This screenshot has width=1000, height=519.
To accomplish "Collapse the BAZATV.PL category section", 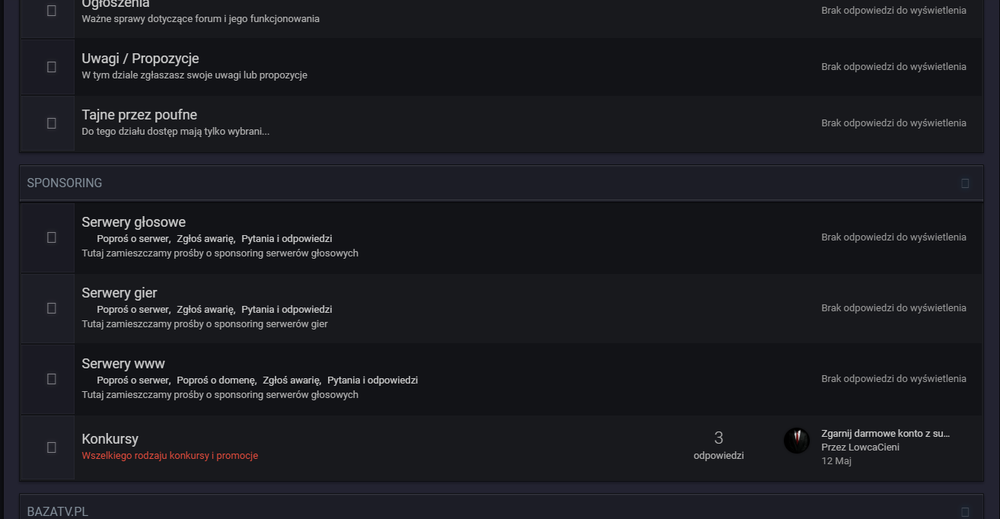I will [965, 511].
